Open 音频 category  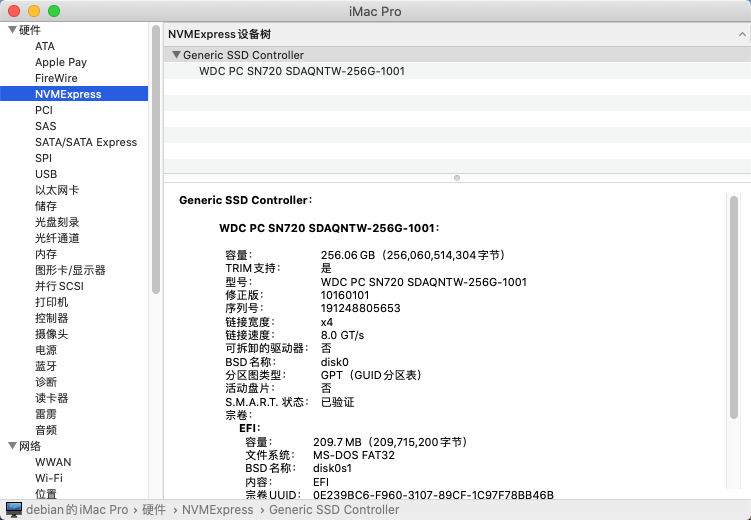(x=46, y=430)
